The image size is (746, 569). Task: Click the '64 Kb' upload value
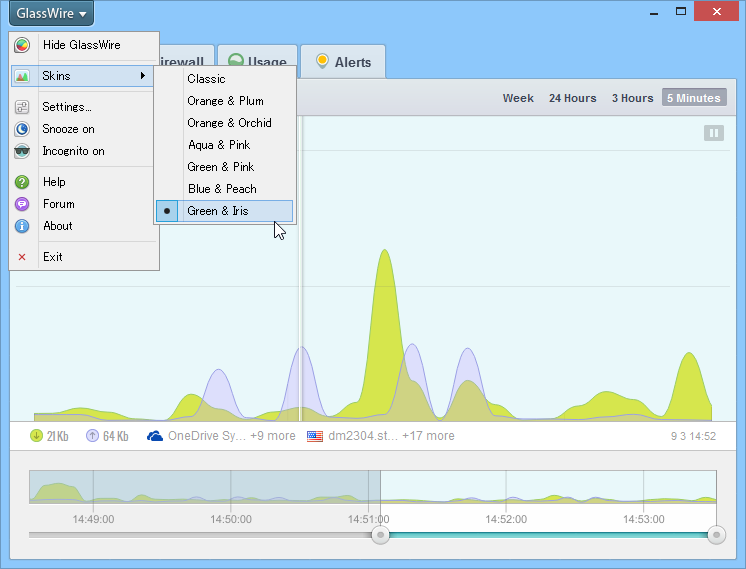(x=116, y=436)
